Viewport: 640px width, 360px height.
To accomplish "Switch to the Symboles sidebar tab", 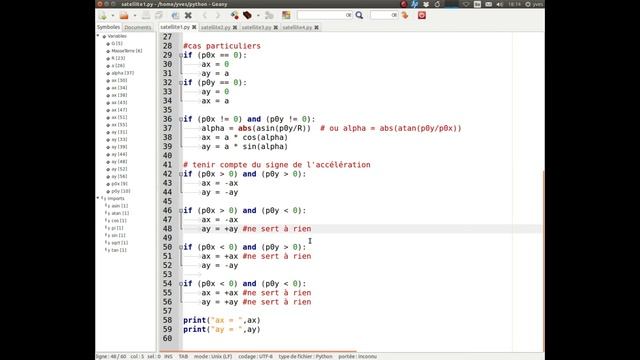I will tap(108, 27).
